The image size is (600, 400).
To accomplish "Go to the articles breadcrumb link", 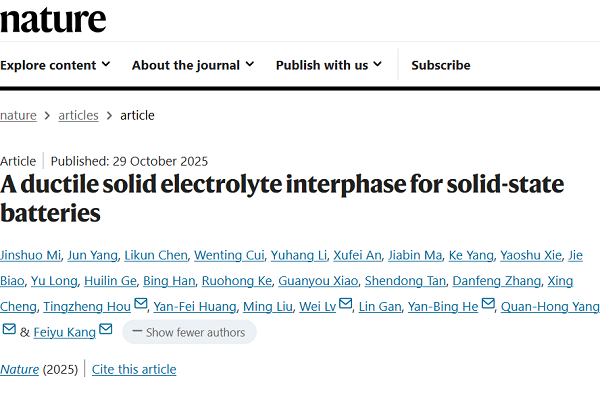I will tap(78, 115).
